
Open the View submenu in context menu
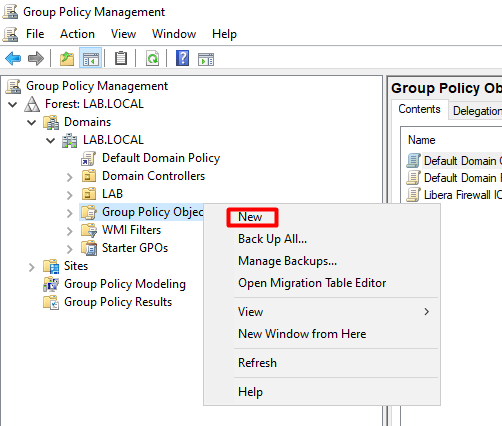click(322, 312)
